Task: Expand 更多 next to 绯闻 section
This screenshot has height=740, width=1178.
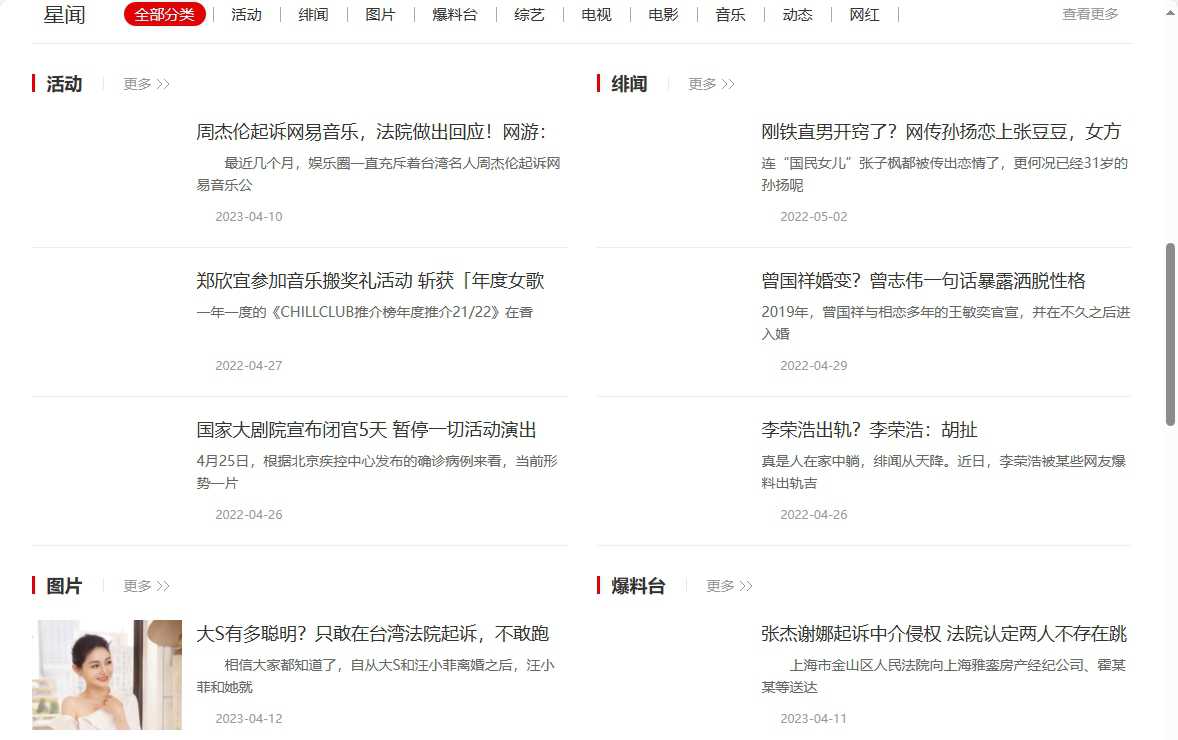Action: coord(711,84)
